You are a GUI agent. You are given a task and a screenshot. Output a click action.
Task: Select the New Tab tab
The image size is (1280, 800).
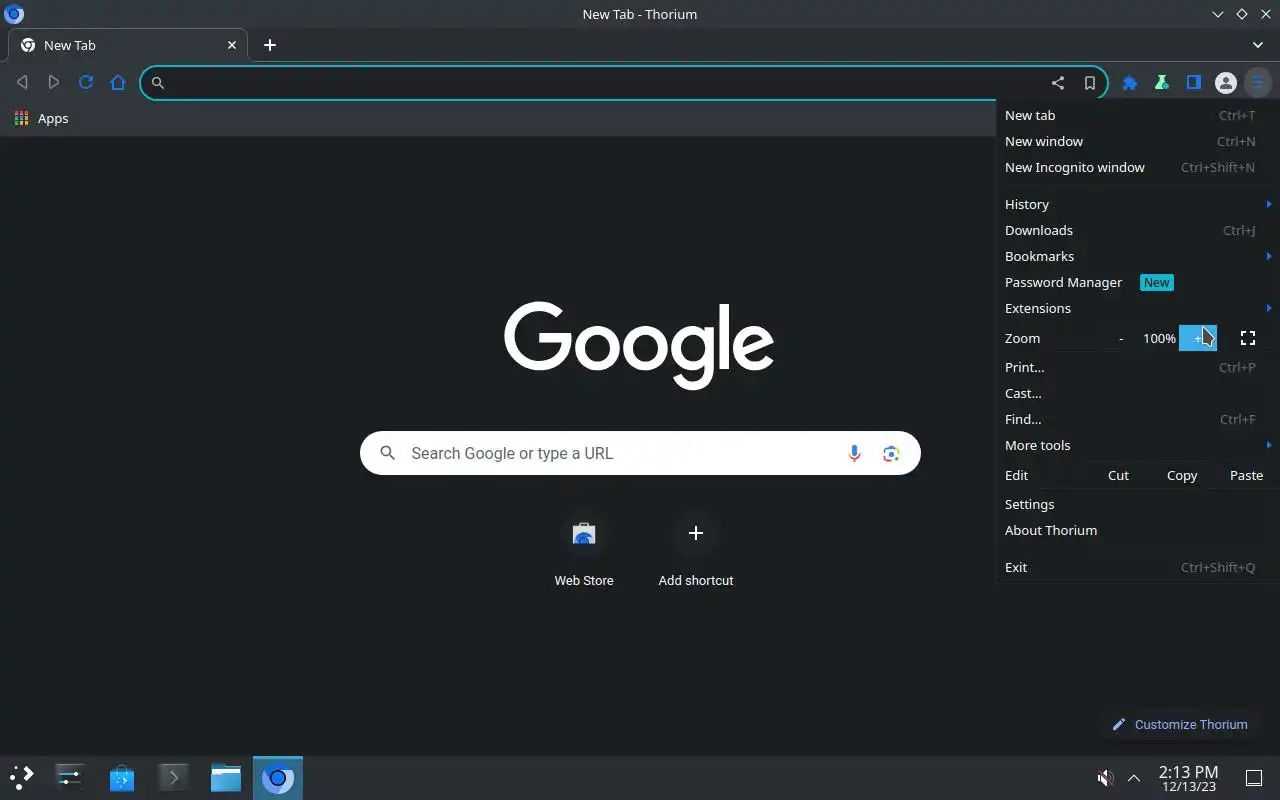click(x=128, y=45)
